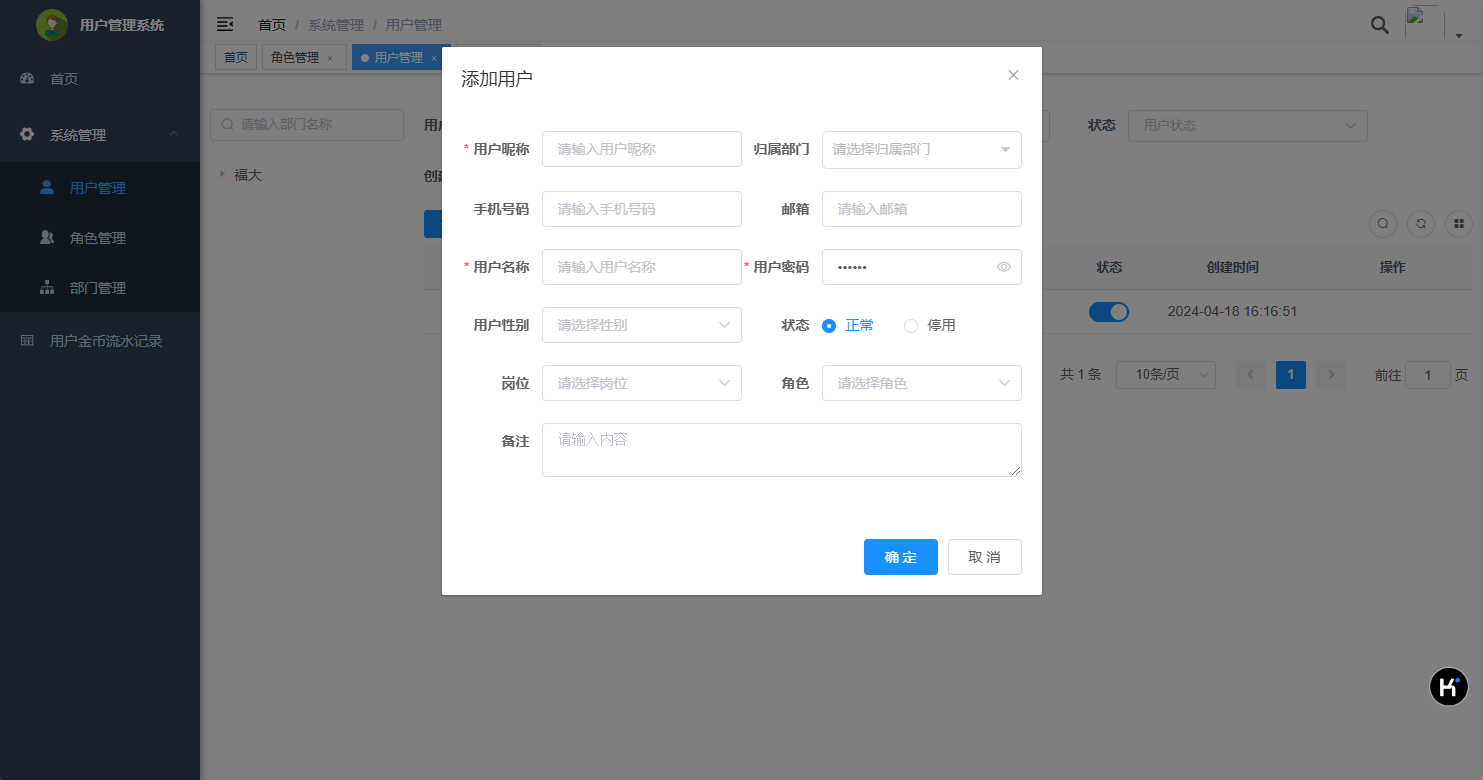Focus the department name search box
Image resolution: width=1483 pixels, height=780 pixels.
pyautogui.click(x=307, y=125)
